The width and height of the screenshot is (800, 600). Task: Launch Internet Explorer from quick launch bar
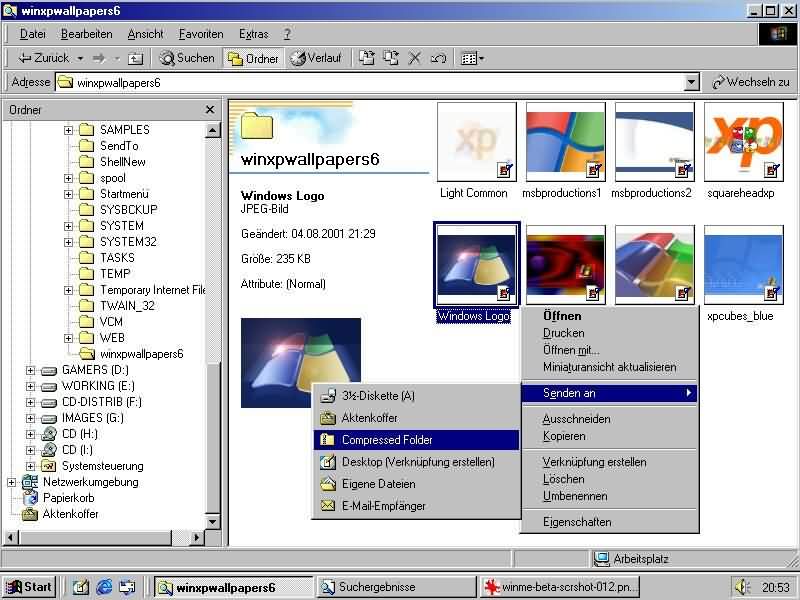coord(103,587)
